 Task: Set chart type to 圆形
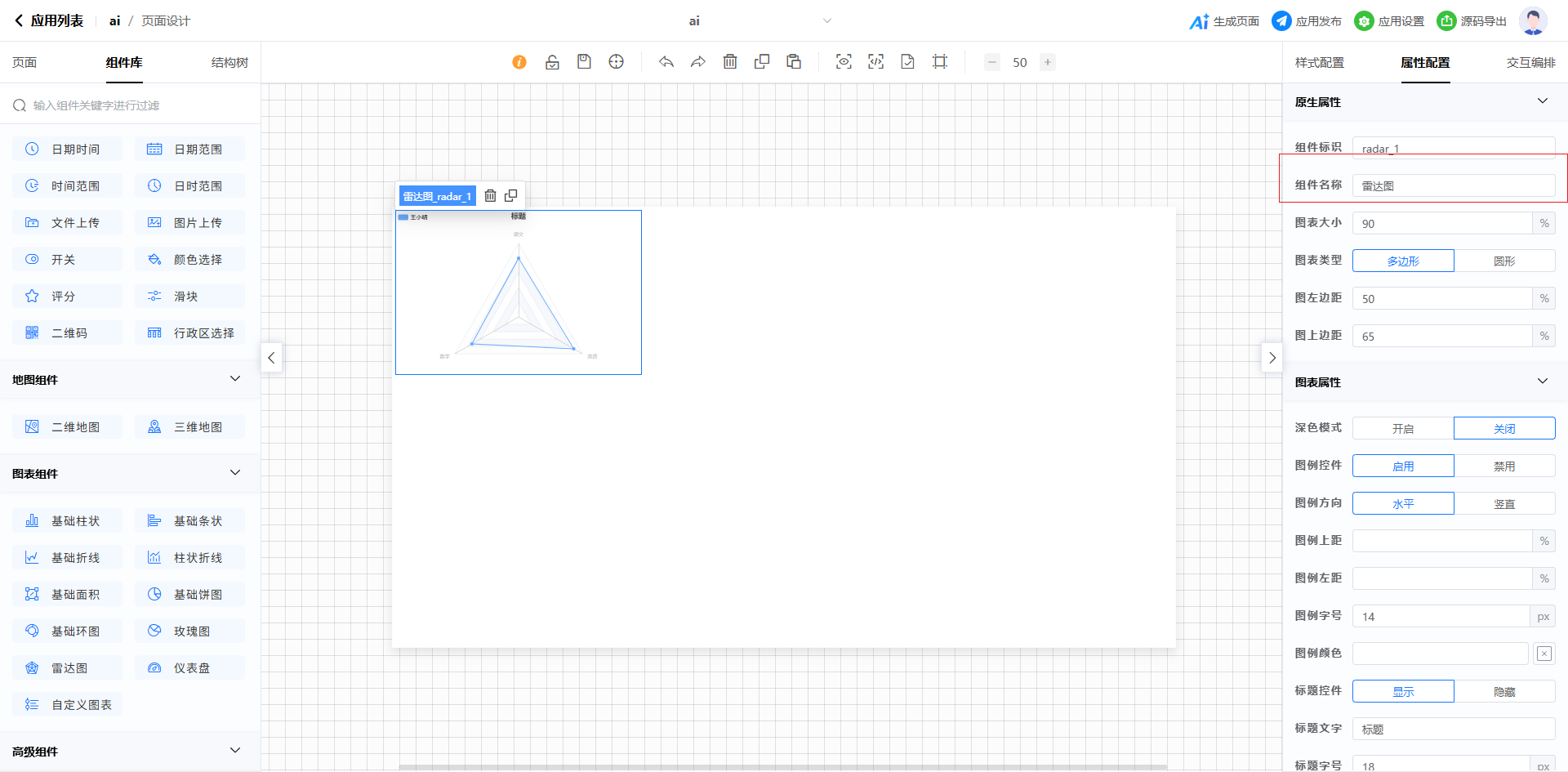pos(1503,261)
